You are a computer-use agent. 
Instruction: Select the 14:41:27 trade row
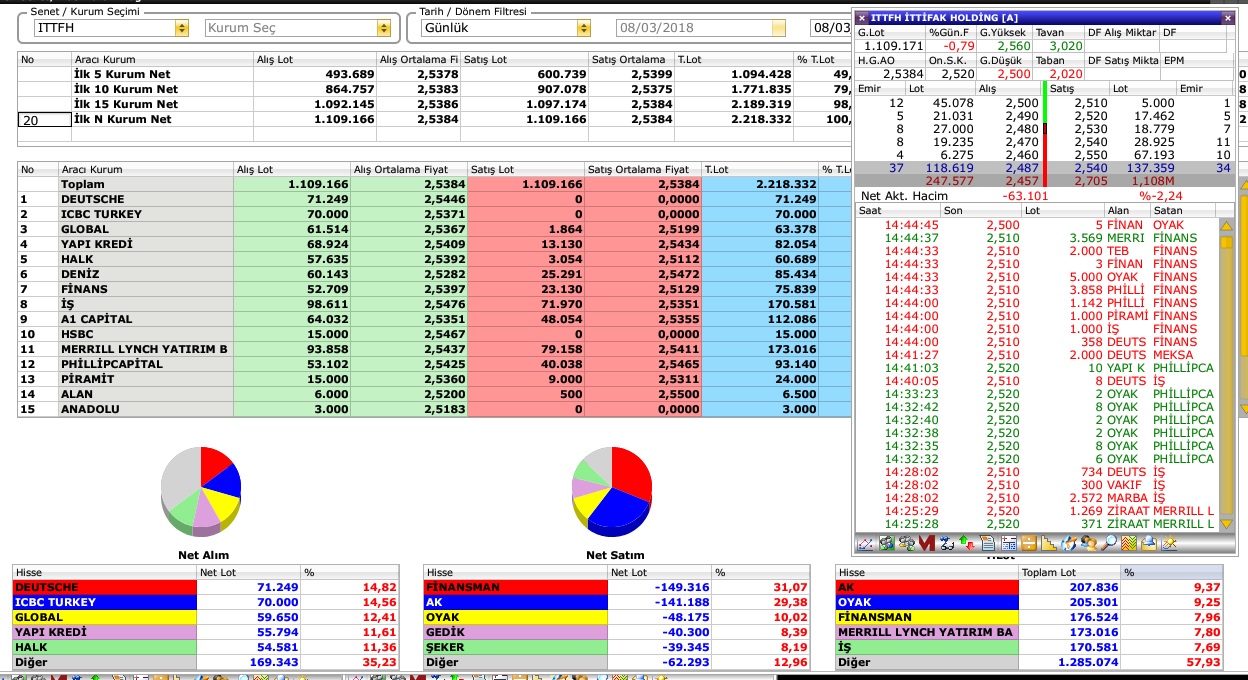[1038, 355]
